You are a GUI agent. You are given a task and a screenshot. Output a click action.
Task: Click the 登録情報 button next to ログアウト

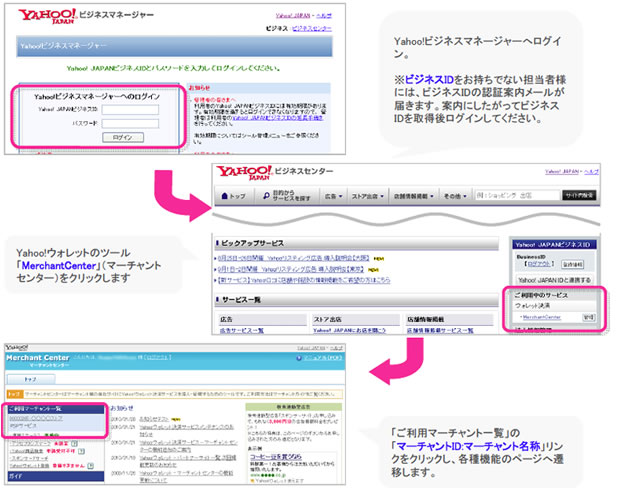[573, 264]
